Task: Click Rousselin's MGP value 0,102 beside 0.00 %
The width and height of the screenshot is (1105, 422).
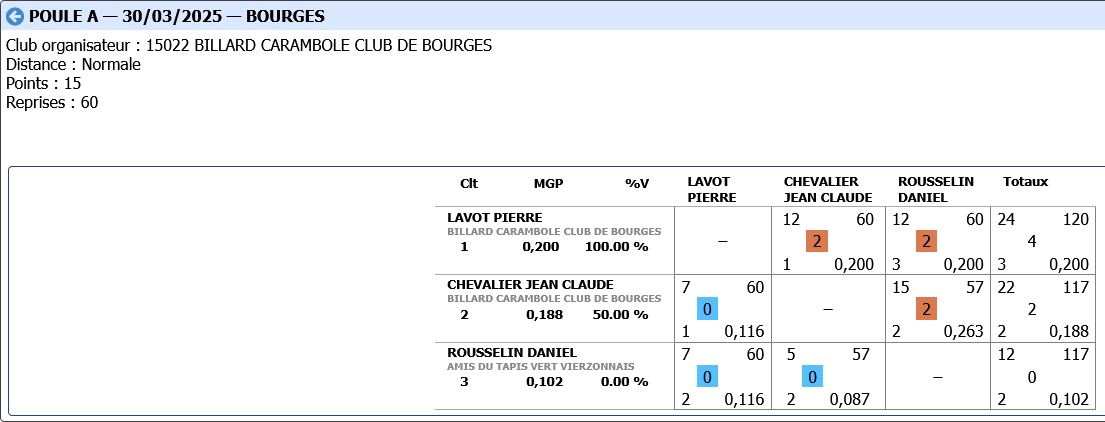Action: [545, 382]
